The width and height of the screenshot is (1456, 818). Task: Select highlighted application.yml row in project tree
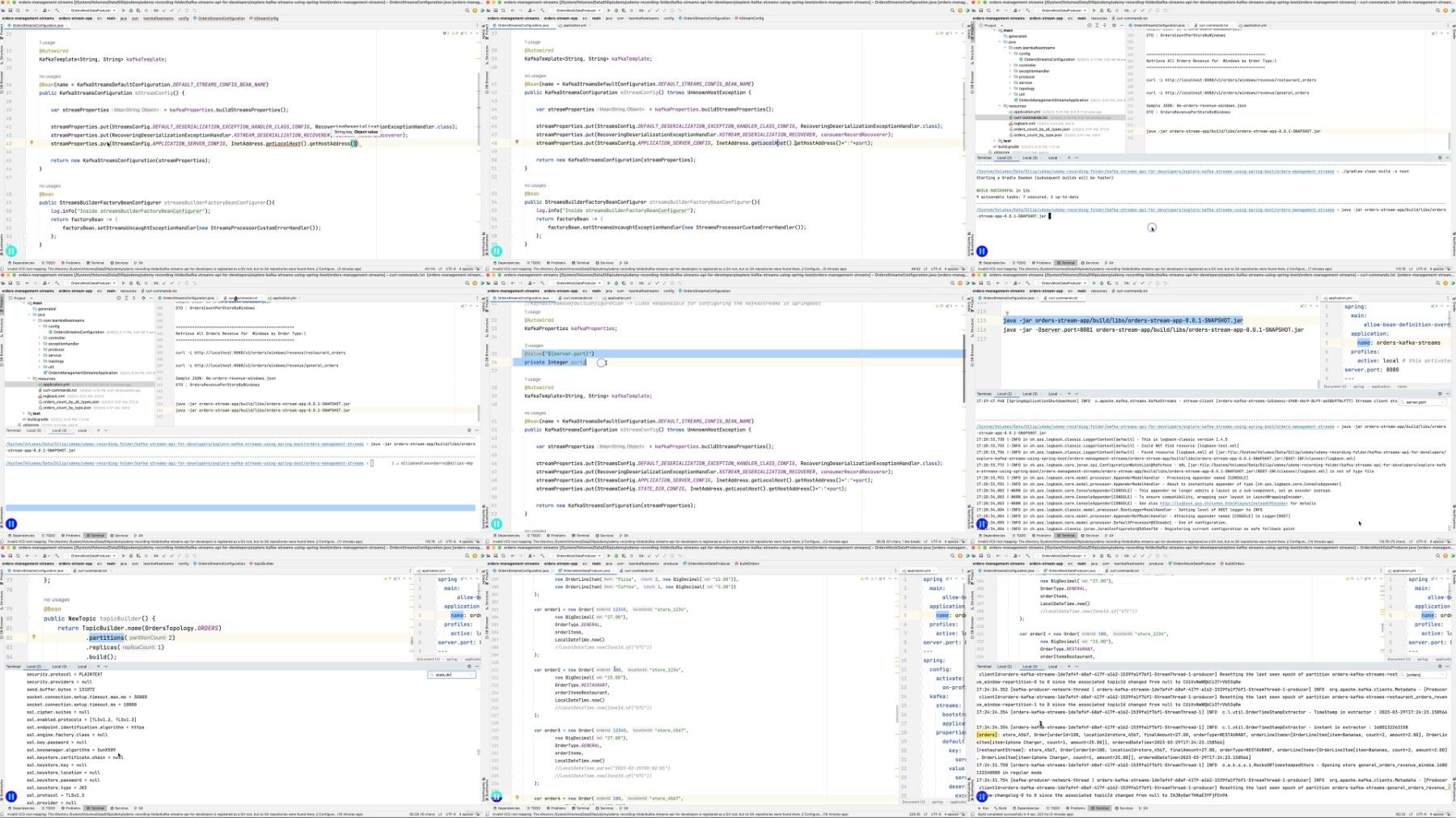[x=79, y=384]
